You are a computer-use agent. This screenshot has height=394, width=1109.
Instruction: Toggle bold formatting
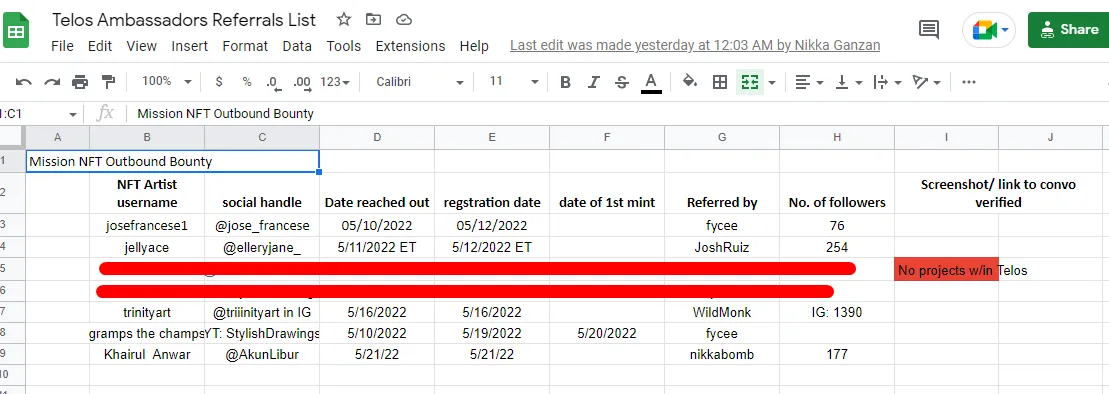(x=565, y=82)
